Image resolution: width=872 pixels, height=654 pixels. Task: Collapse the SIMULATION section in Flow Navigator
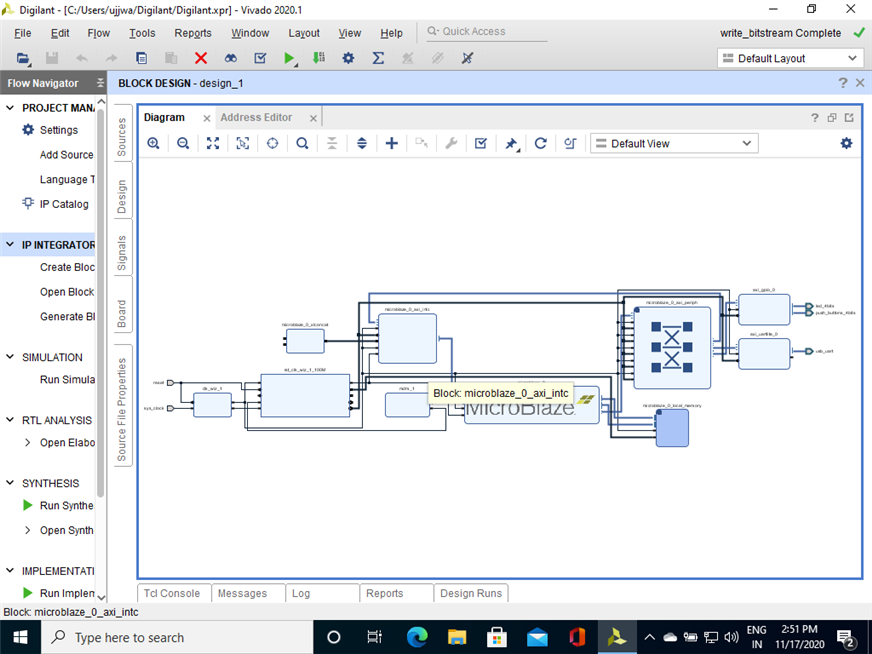tap(11, 357)
